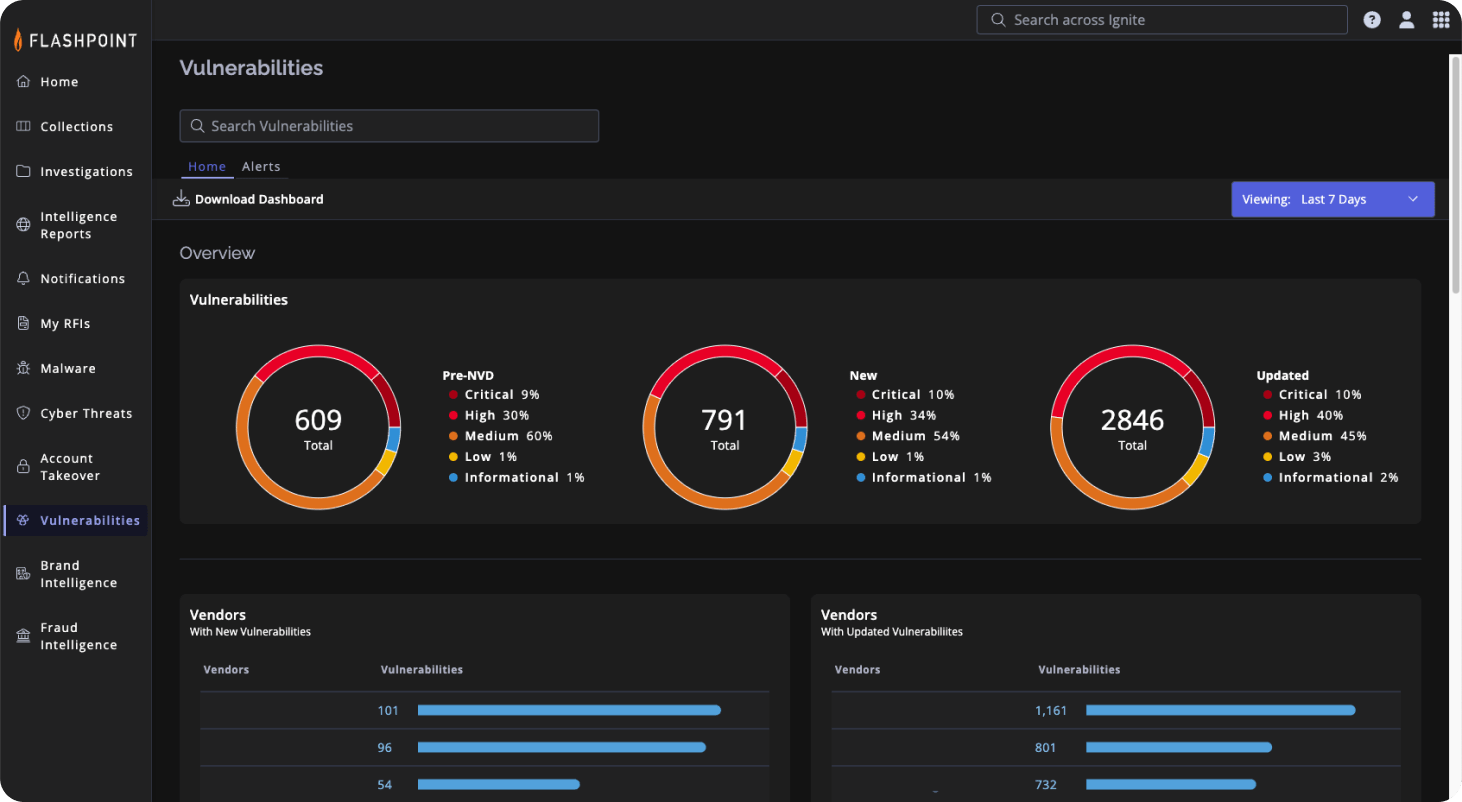Open Investigations from the sidebar
Image resolution: width=1462 pixels, height=802 pixels.
tap(86, 171)
